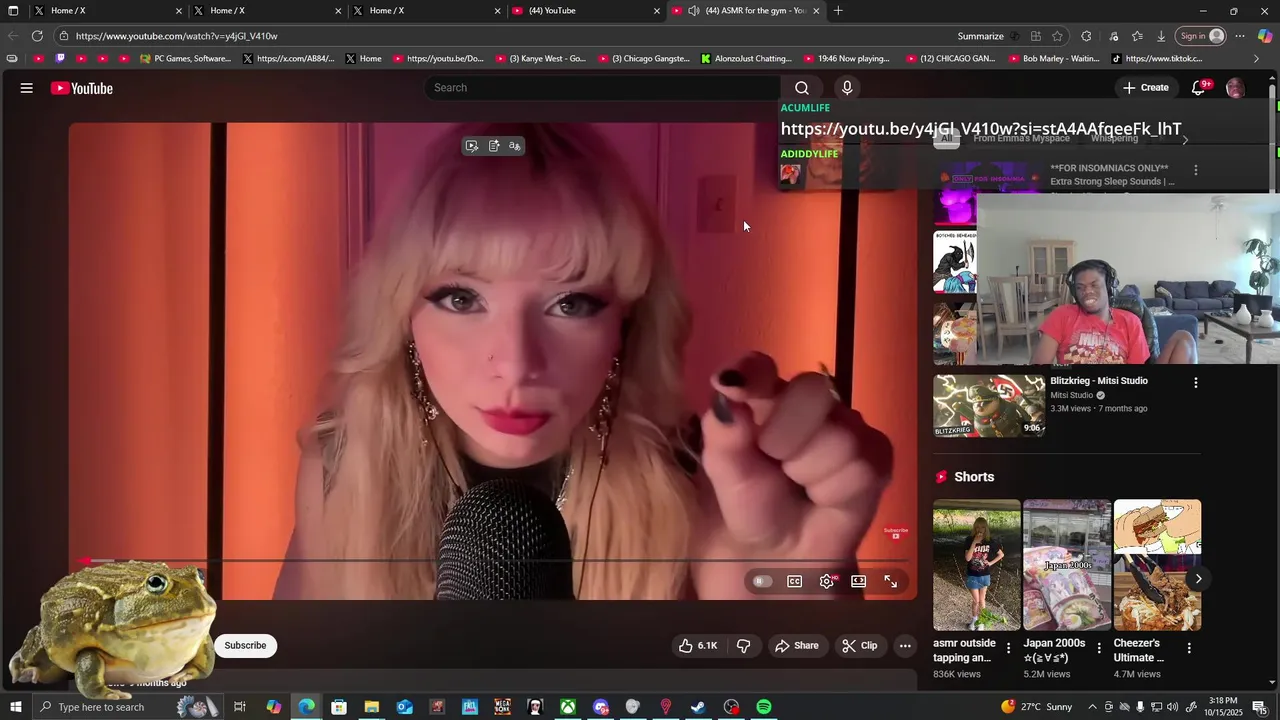
Task: Open File Explorer from the taskbar
Action: pos(372,707)
